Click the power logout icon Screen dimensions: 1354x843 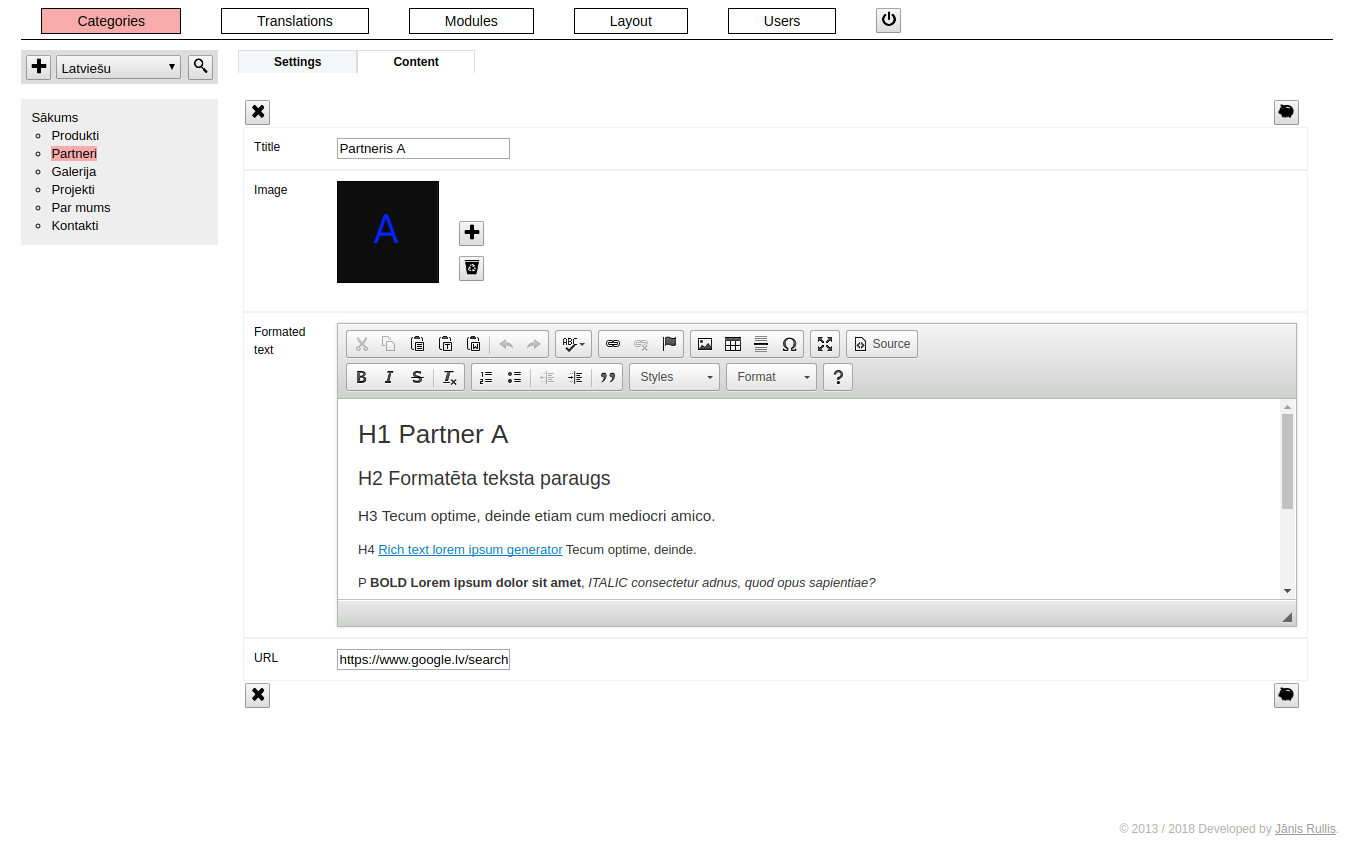(x=888, y=20)
